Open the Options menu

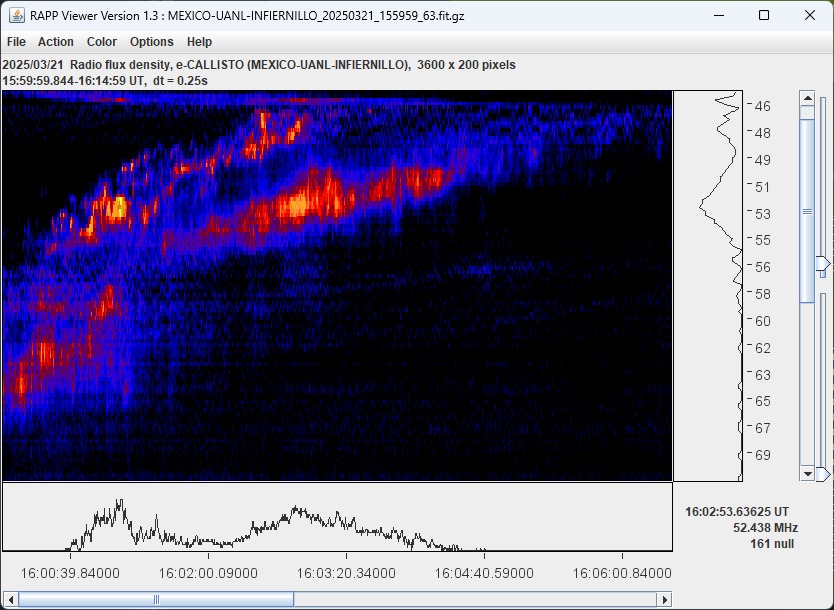coord(151,42)
